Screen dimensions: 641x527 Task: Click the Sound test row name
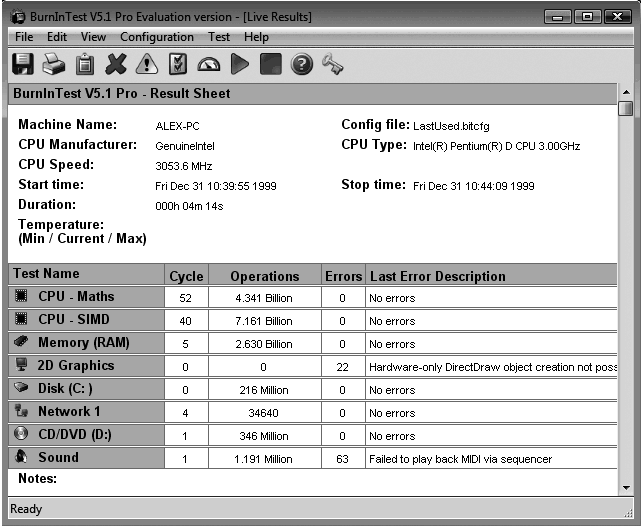[58, 458]
